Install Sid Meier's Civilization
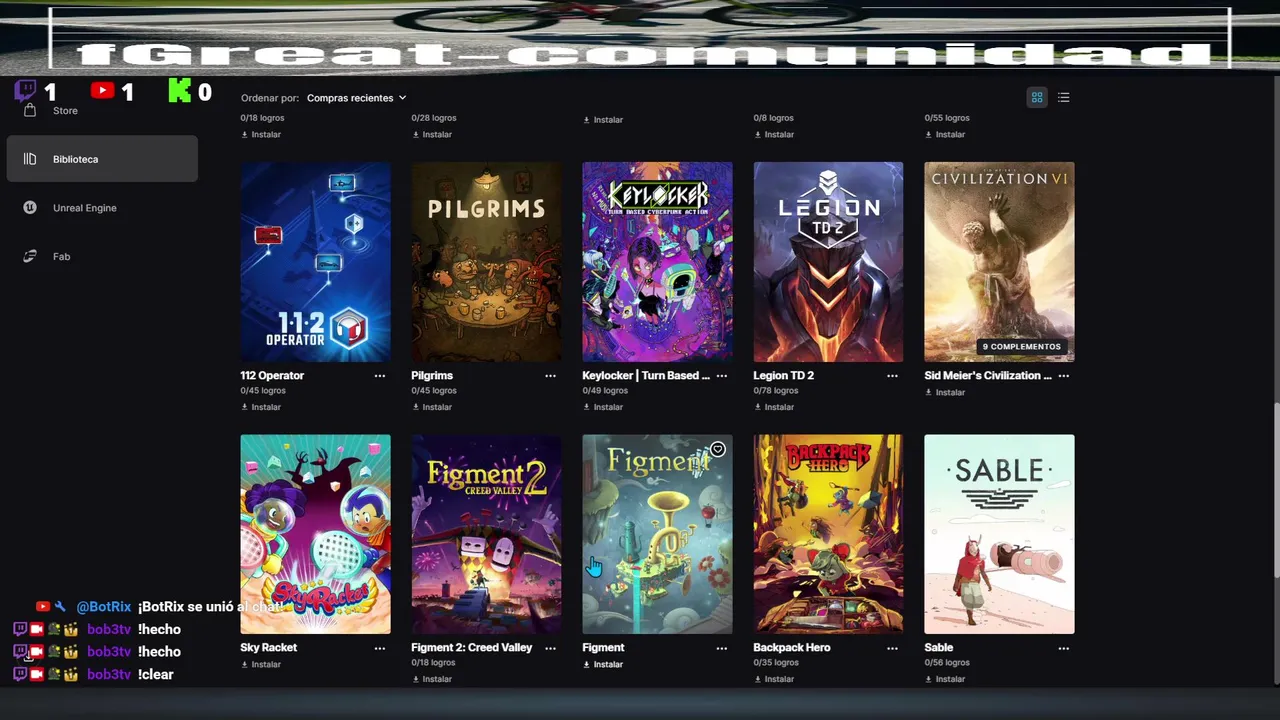This screenshot has width=1280, height=720. click(x=945, y=392)
